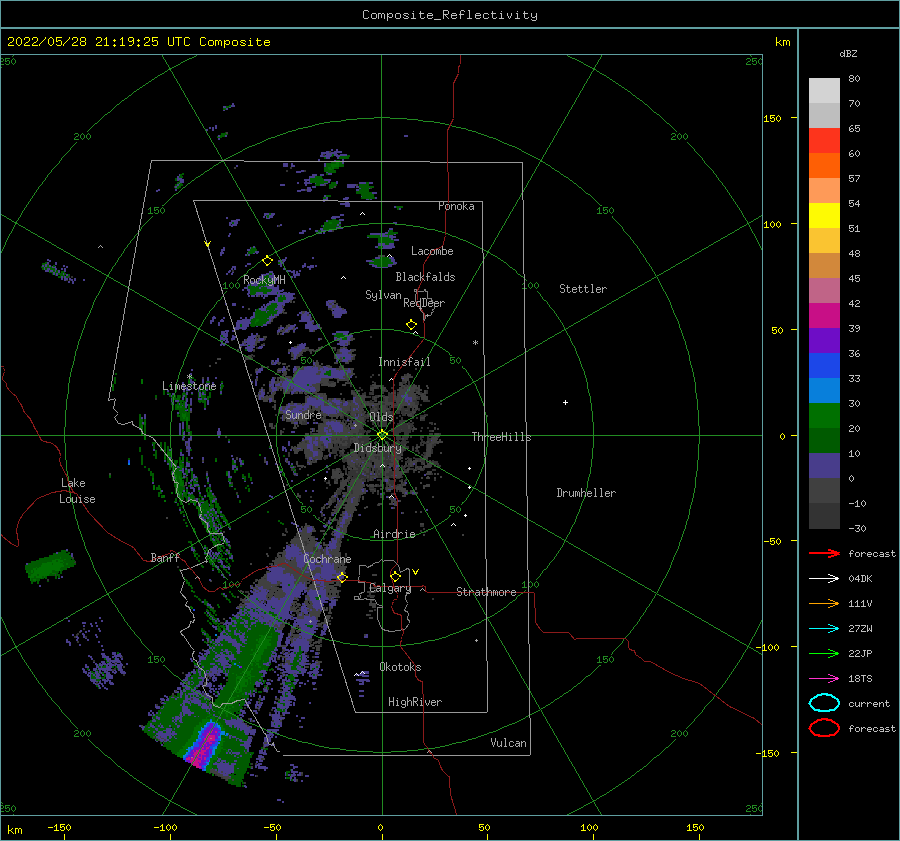Click the cyan 27ZW arrow icon
This screenshot has height=841, width=900.
824,629
